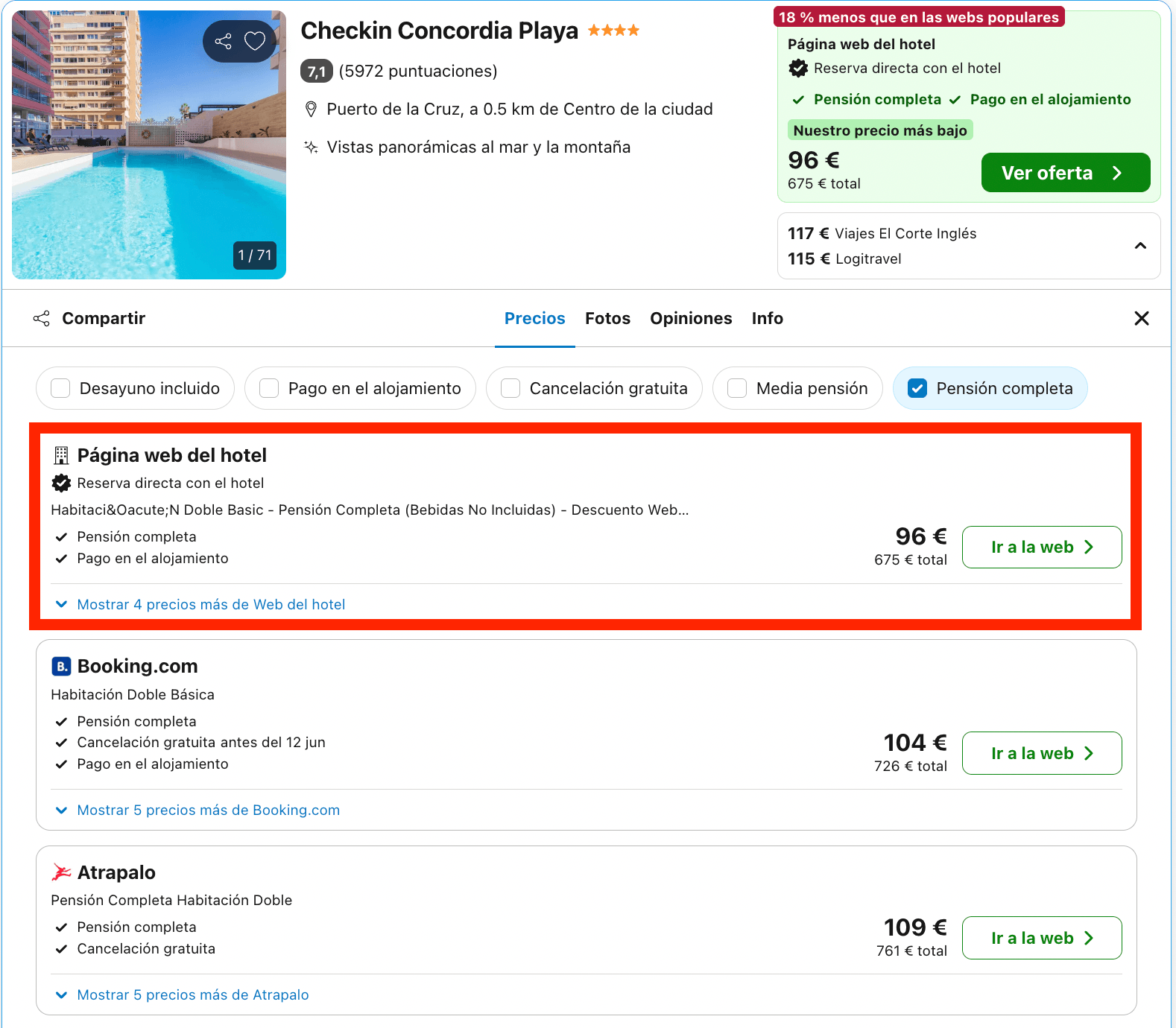
Task: Click the 1 / 71 photo counter
Action: [254, 256]
